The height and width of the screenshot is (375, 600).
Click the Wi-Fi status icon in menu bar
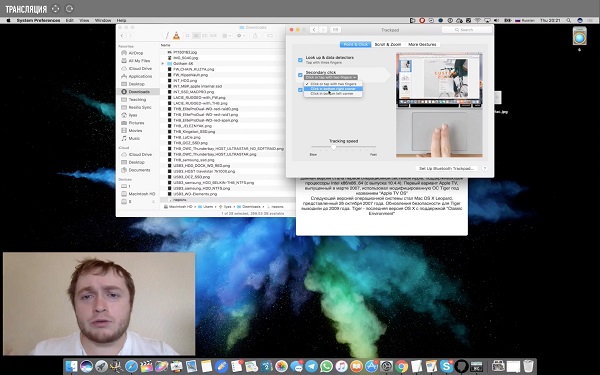click(x=478, y=20)
